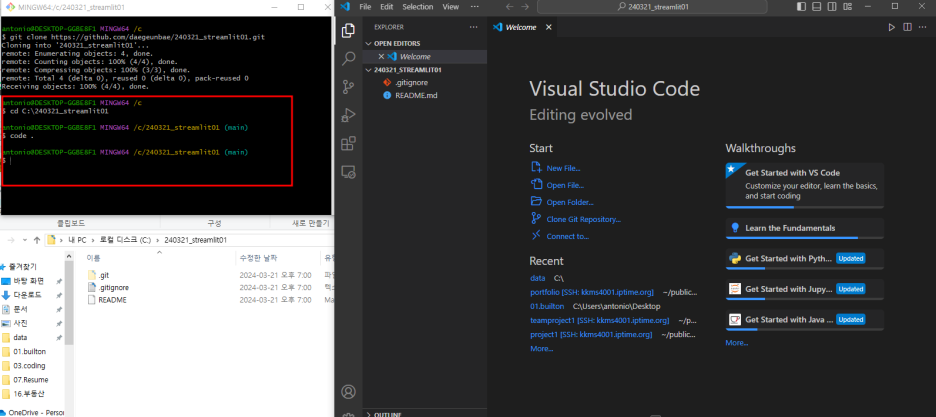Open the Extensions view
936x417 pixels.
349,144
